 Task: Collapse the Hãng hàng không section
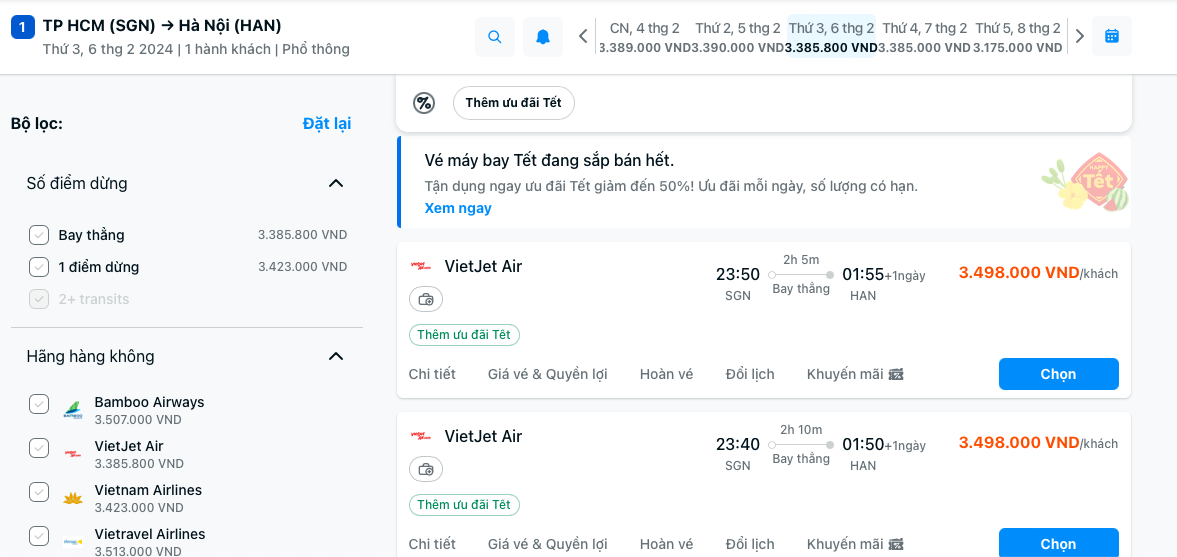click(336, 356)
